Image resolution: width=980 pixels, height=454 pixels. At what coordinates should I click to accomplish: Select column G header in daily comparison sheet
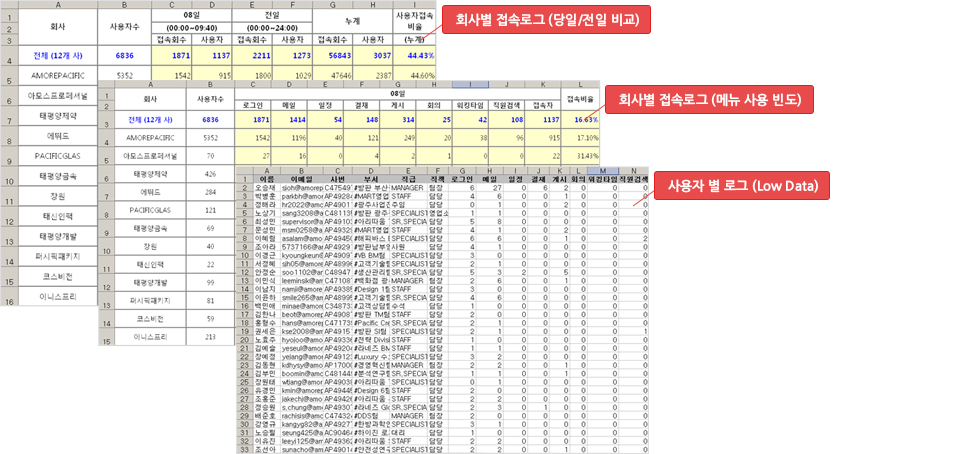point(332,4)
